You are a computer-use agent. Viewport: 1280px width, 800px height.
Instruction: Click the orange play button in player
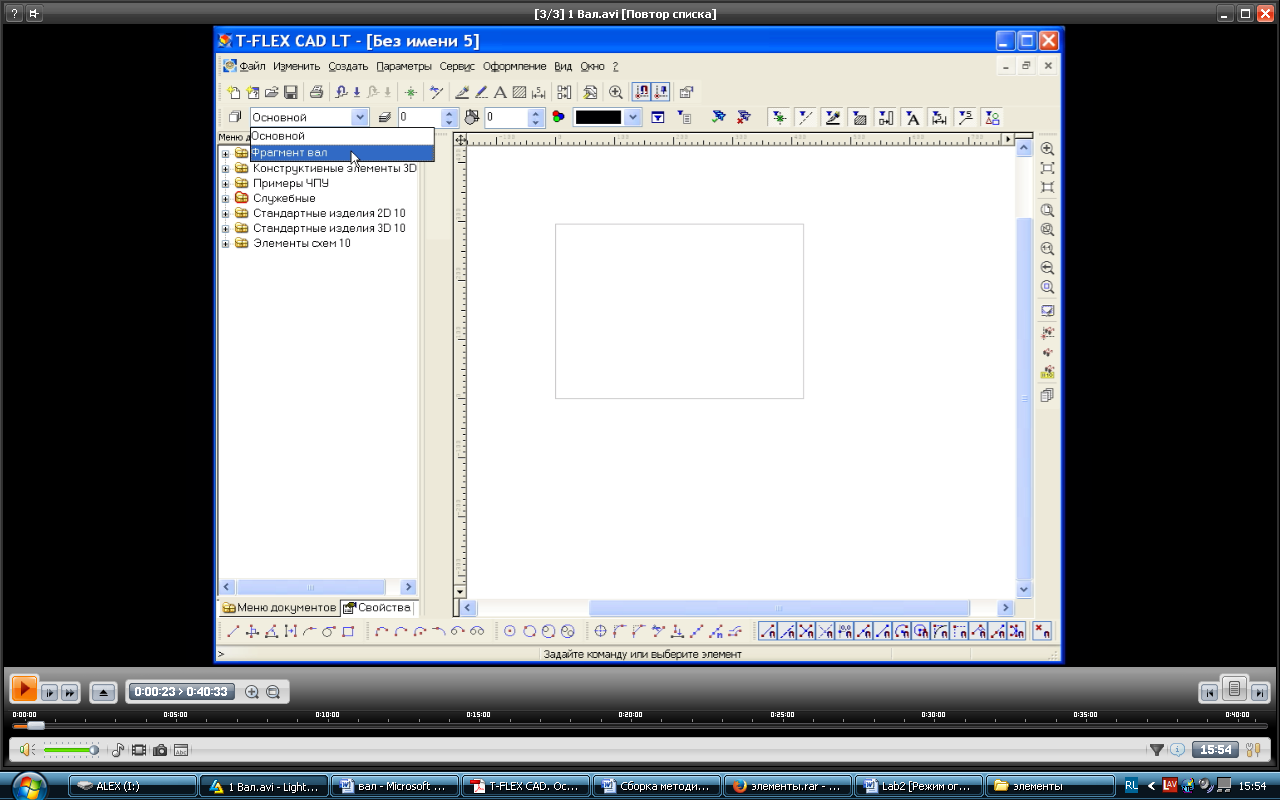point(23,689)
